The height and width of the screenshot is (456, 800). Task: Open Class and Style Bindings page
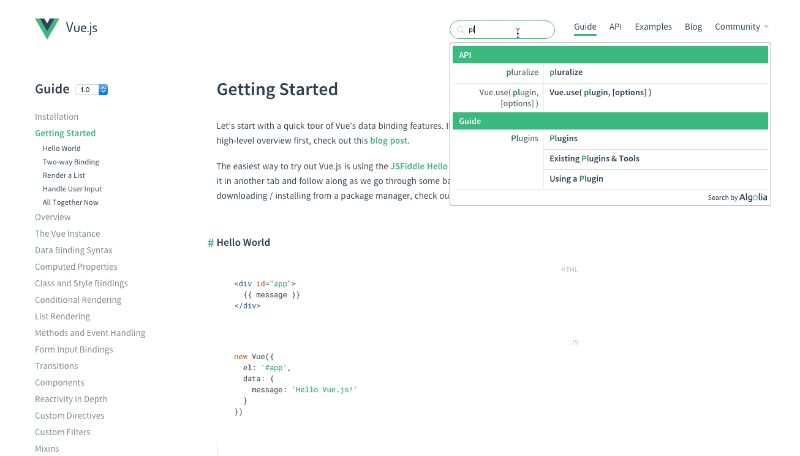click(x=81, y=284)
